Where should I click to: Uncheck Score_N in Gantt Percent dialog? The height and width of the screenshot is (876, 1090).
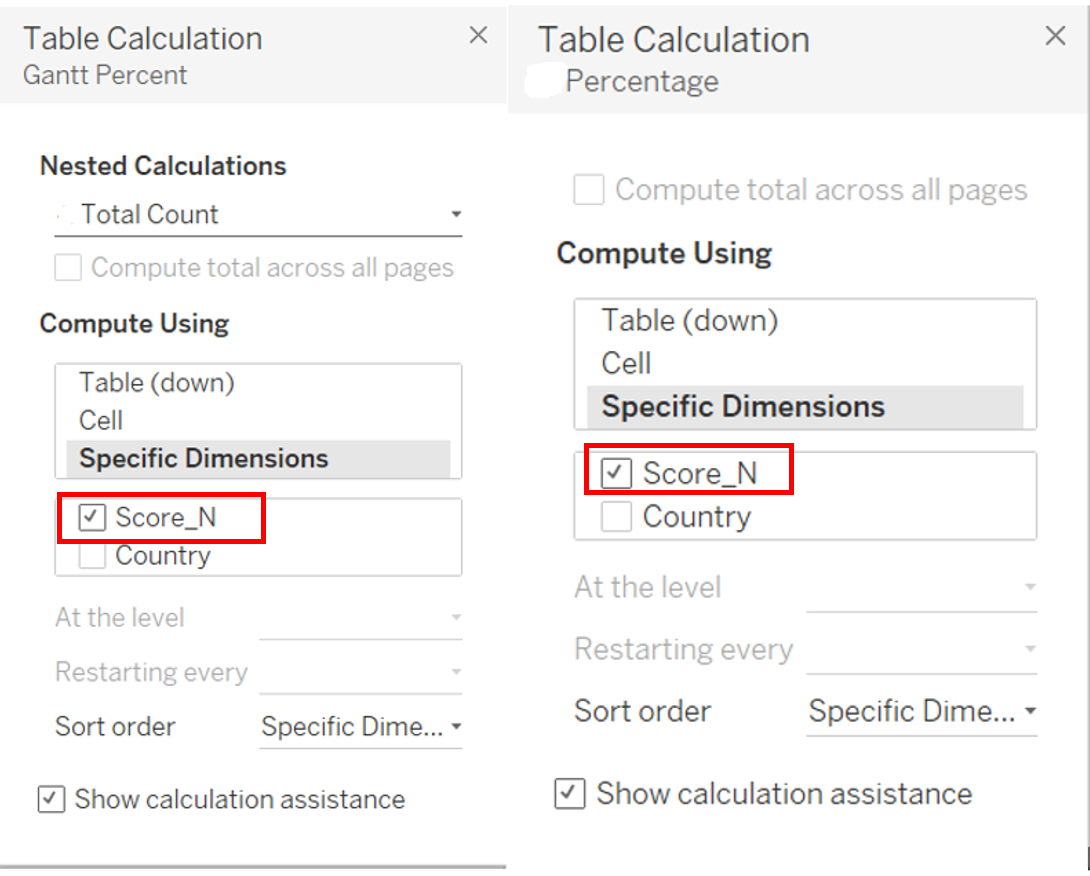[x=93, y=518]
